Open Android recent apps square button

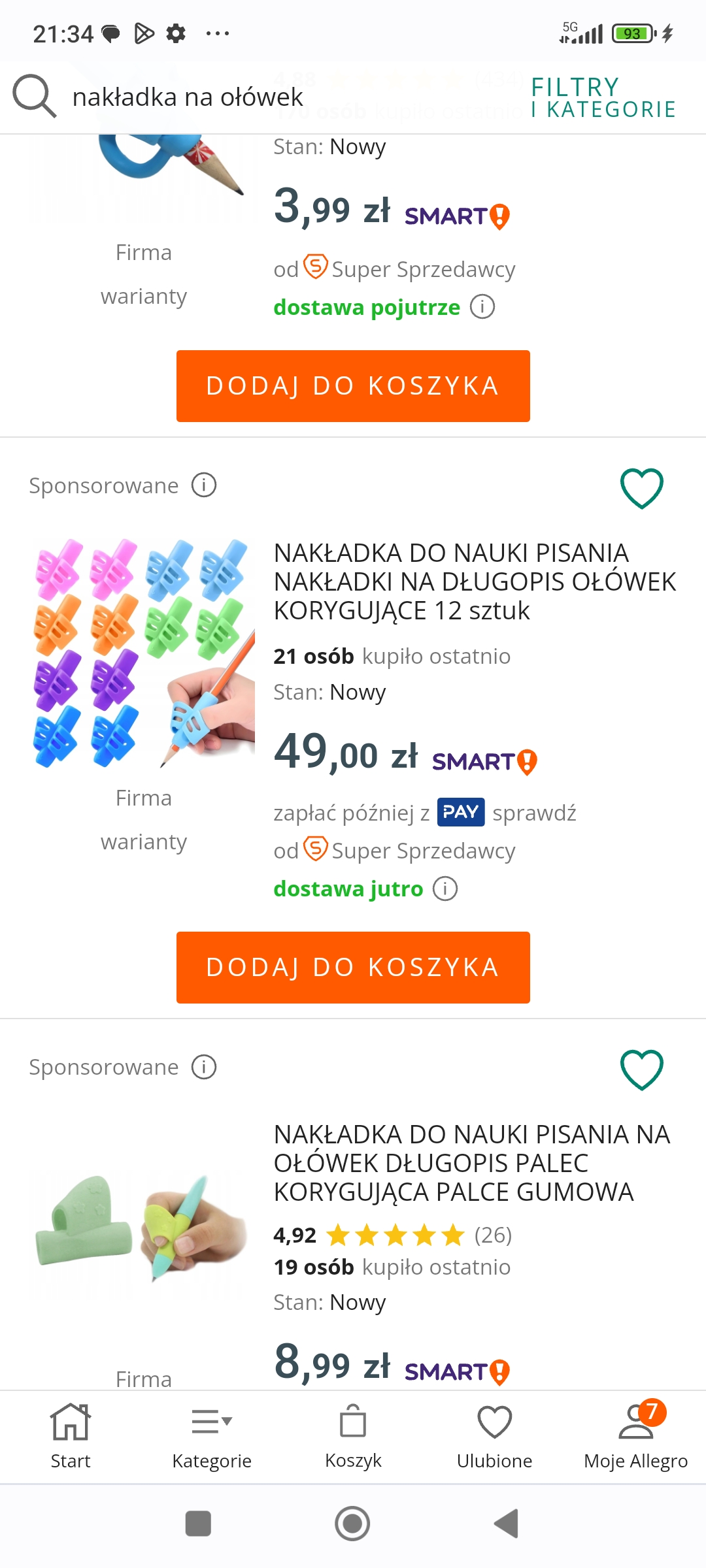coord(198,1524)
